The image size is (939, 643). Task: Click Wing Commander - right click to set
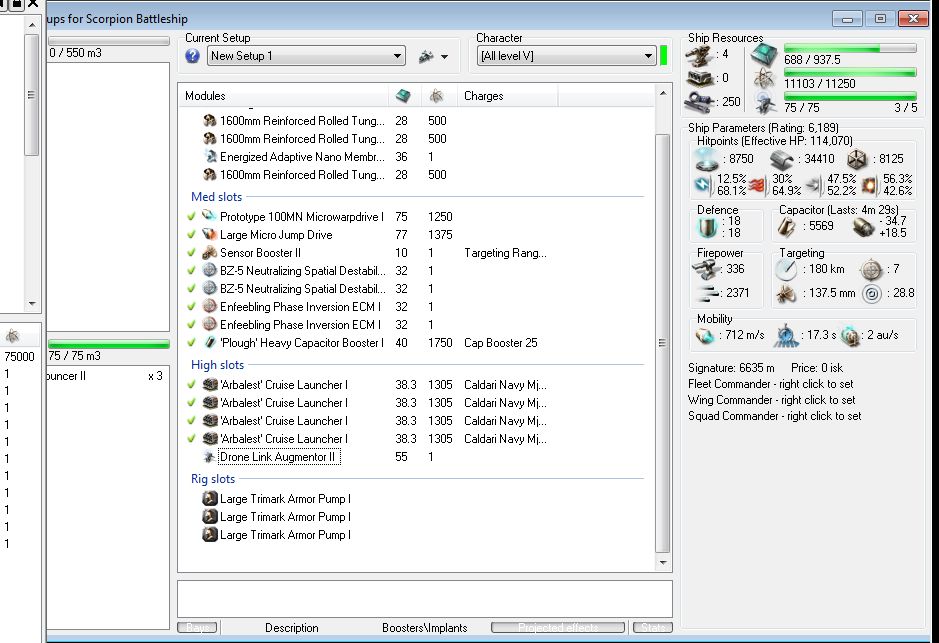[x=772, y=400]
